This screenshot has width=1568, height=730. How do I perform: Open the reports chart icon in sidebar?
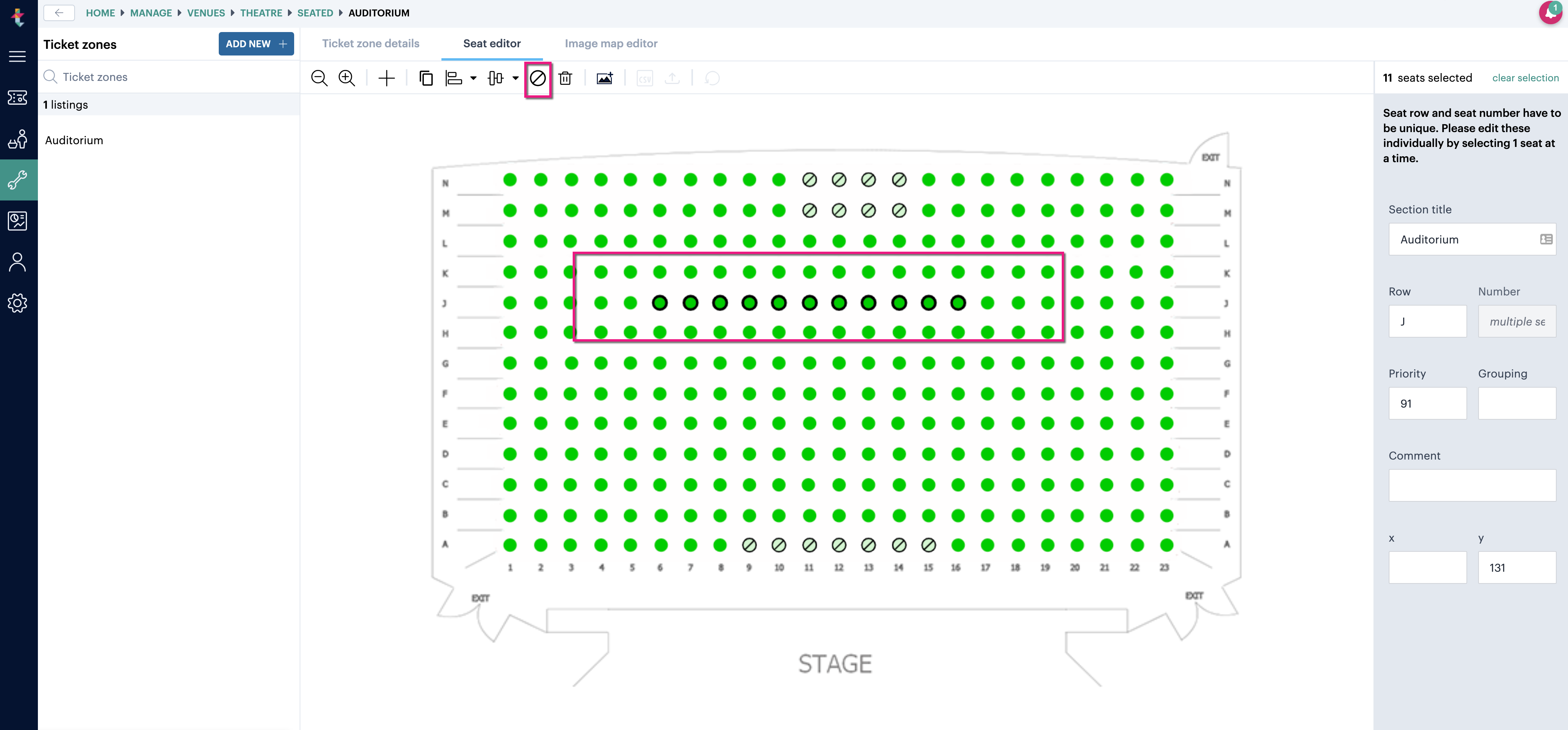[x=18, y=221]
